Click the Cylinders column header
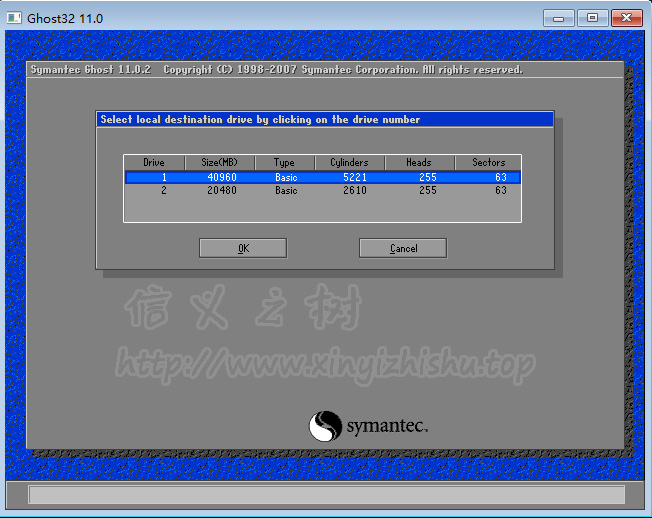 pos(349,162)
